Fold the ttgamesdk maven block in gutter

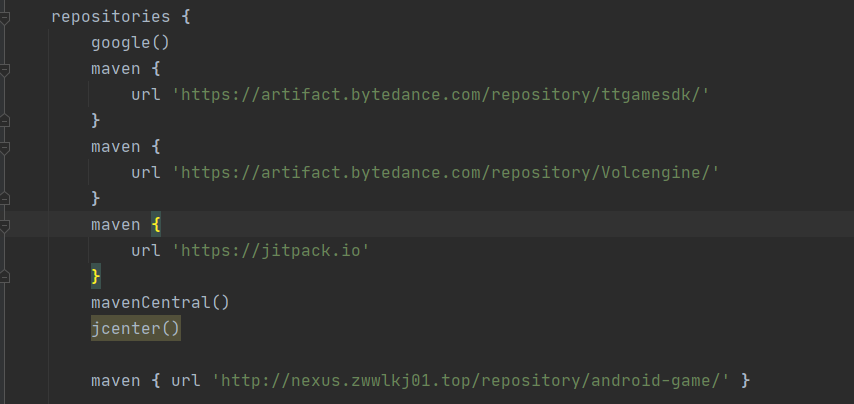point(4,70)
